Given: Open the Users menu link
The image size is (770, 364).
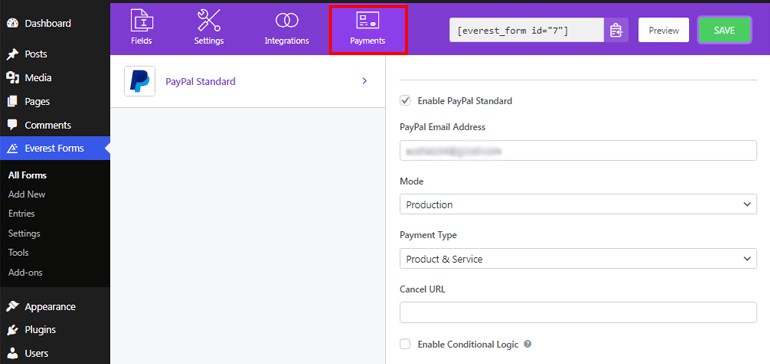Looking at the screenshot, I should point(37,353).
